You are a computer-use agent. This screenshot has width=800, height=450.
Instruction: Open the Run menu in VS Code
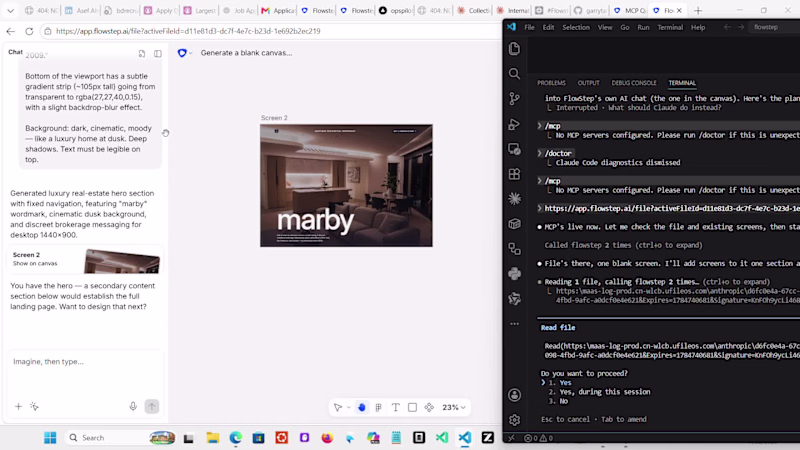coord(643,27)
